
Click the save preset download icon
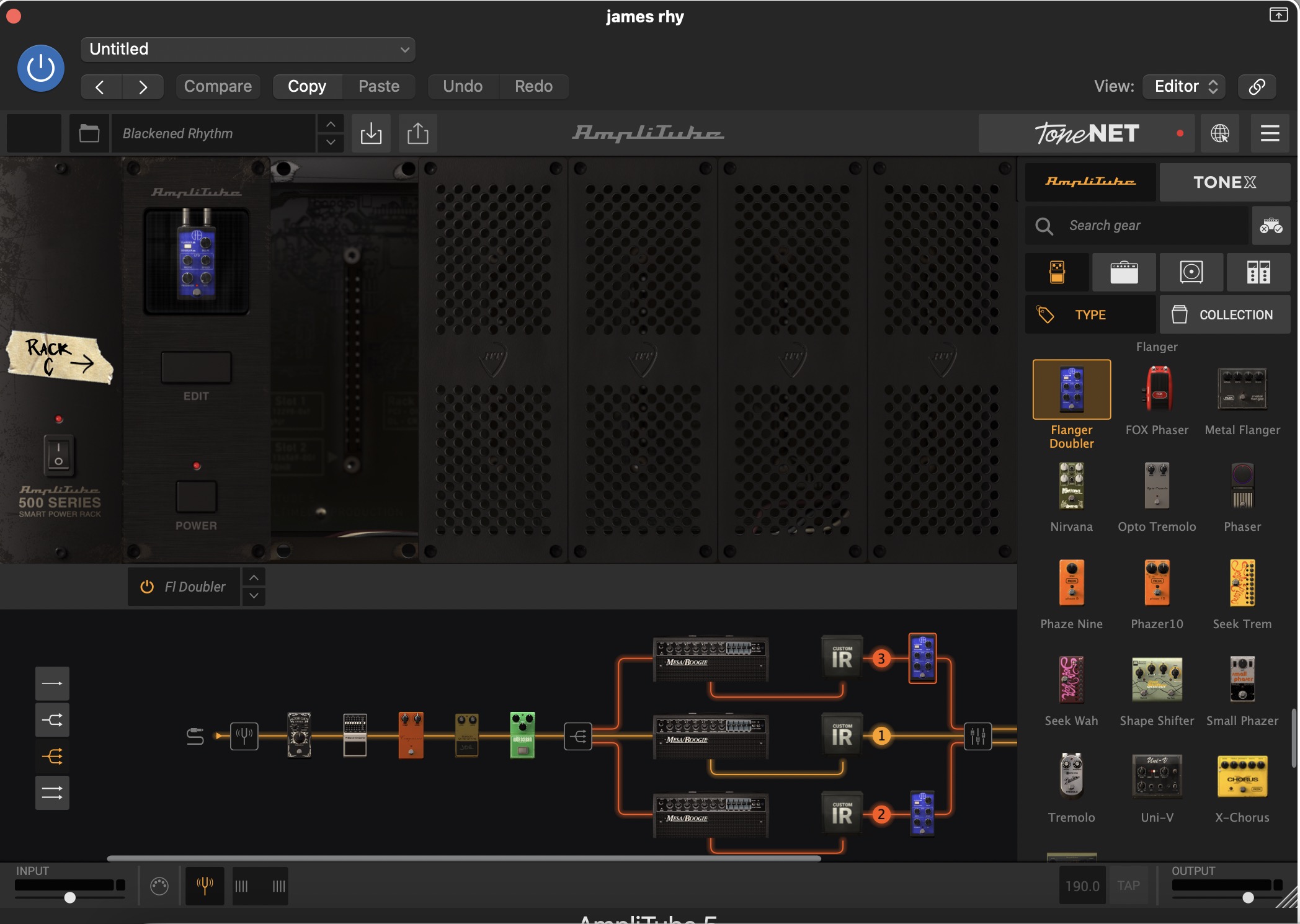click(x=371, y=133)
